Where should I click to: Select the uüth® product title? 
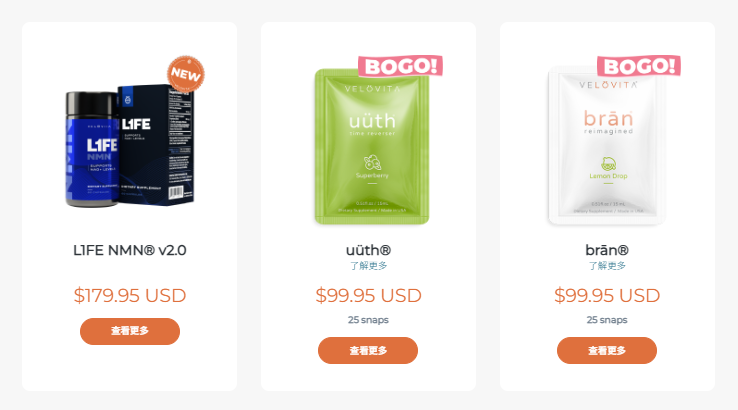[368, 250]
